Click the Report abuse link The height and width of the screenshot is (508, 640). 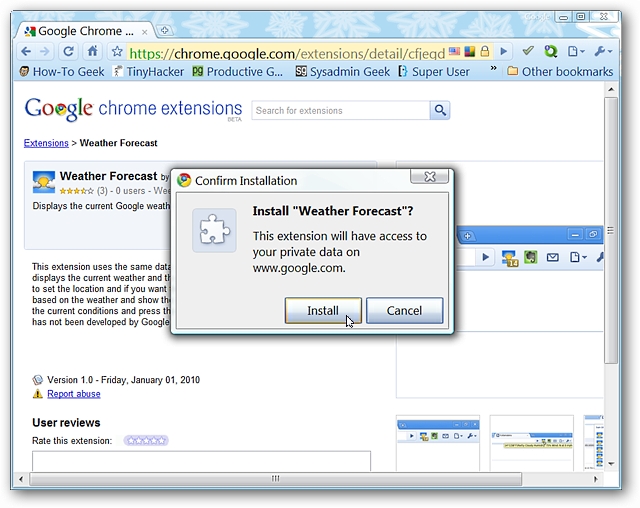click(74, 394)
